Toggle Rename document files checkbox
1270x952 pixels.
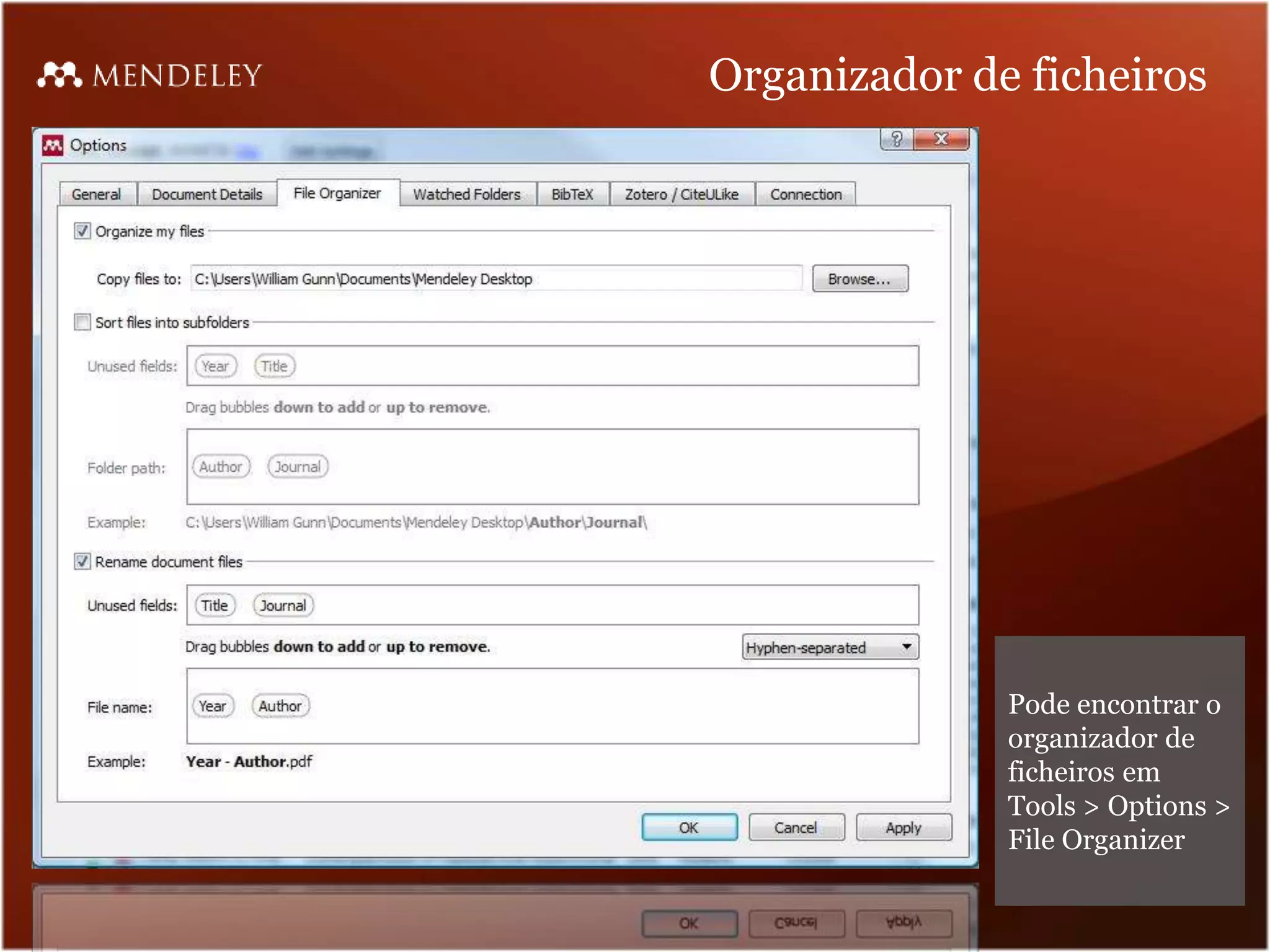[x=82, y=562]
